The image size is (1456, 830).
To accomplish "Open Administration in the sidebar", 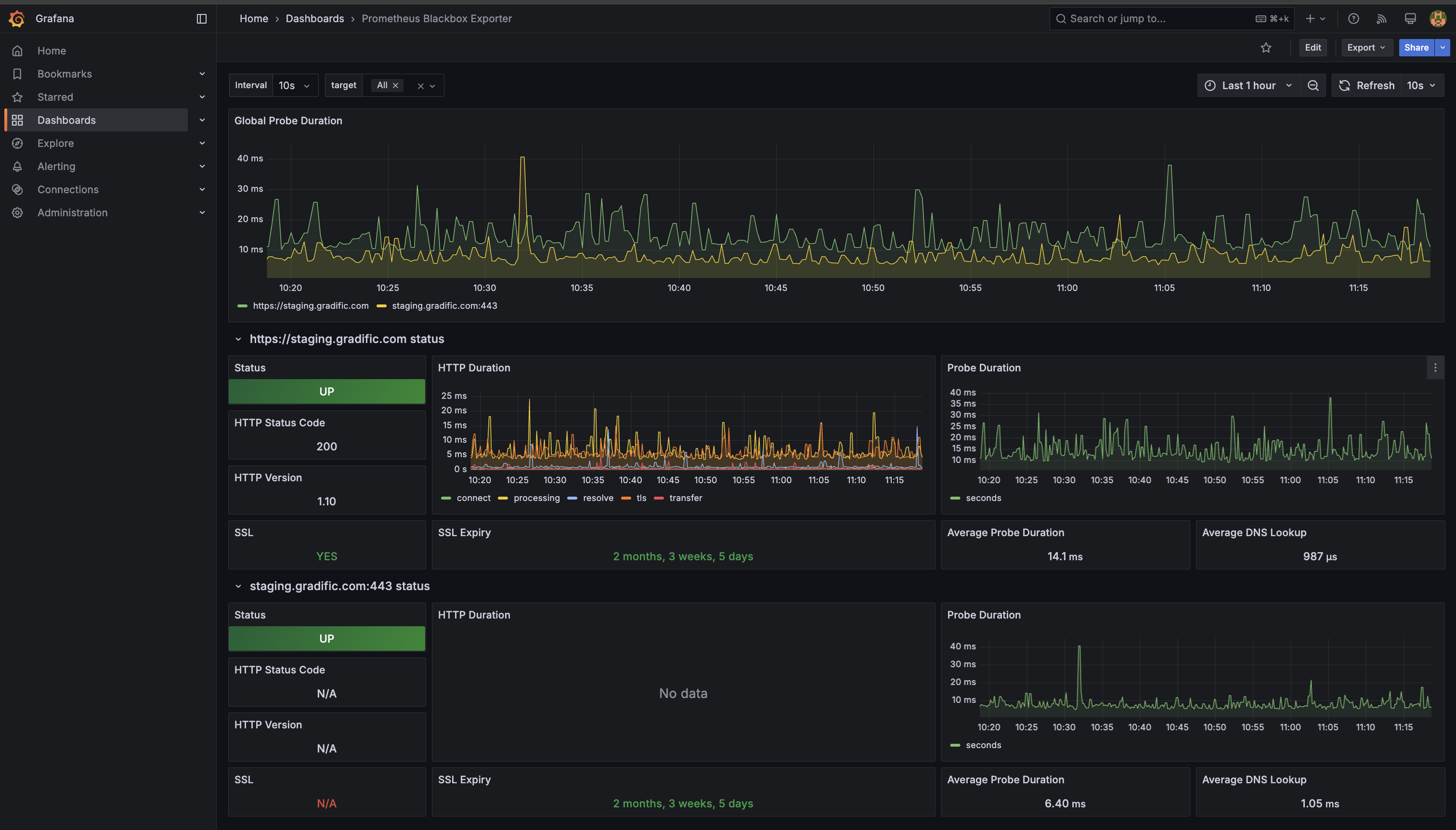I will [72, 212].
